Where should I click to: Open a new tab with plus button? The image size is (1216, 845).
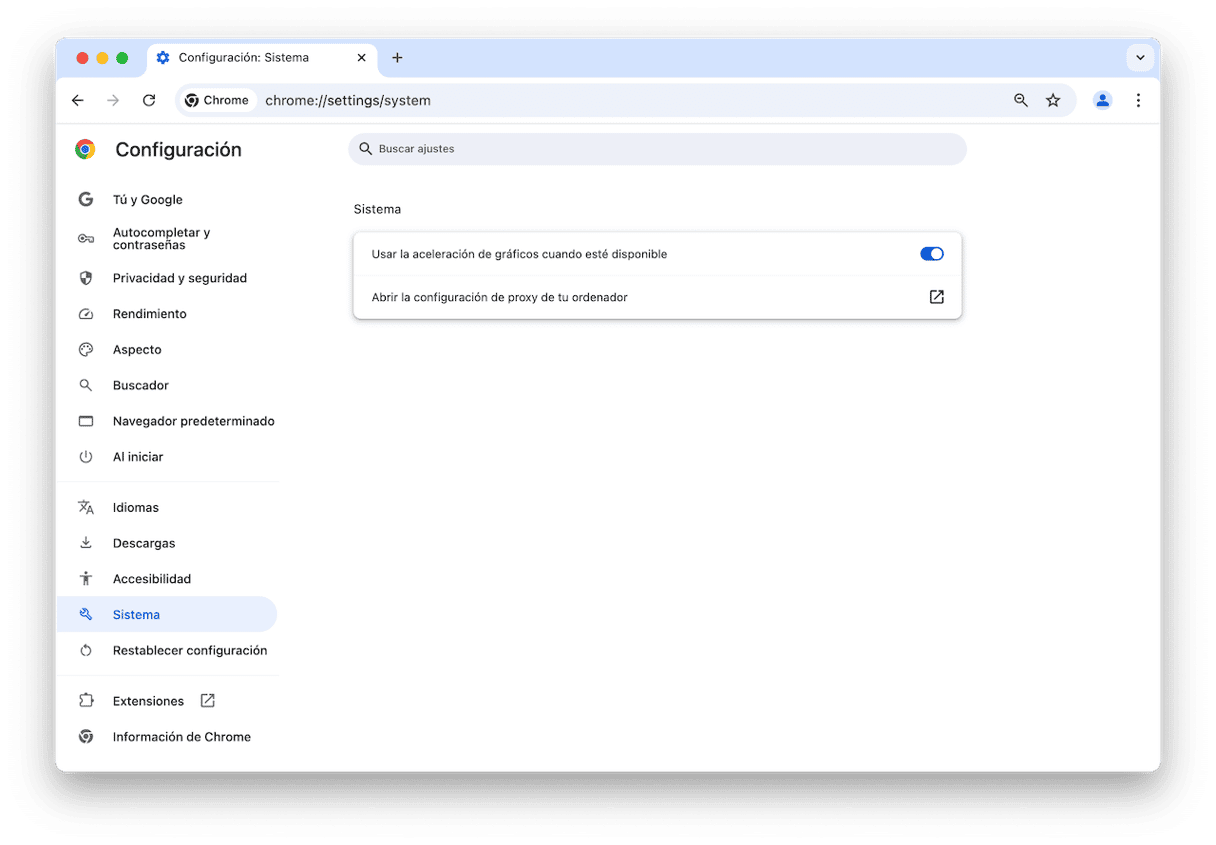[x=397, y=58]
